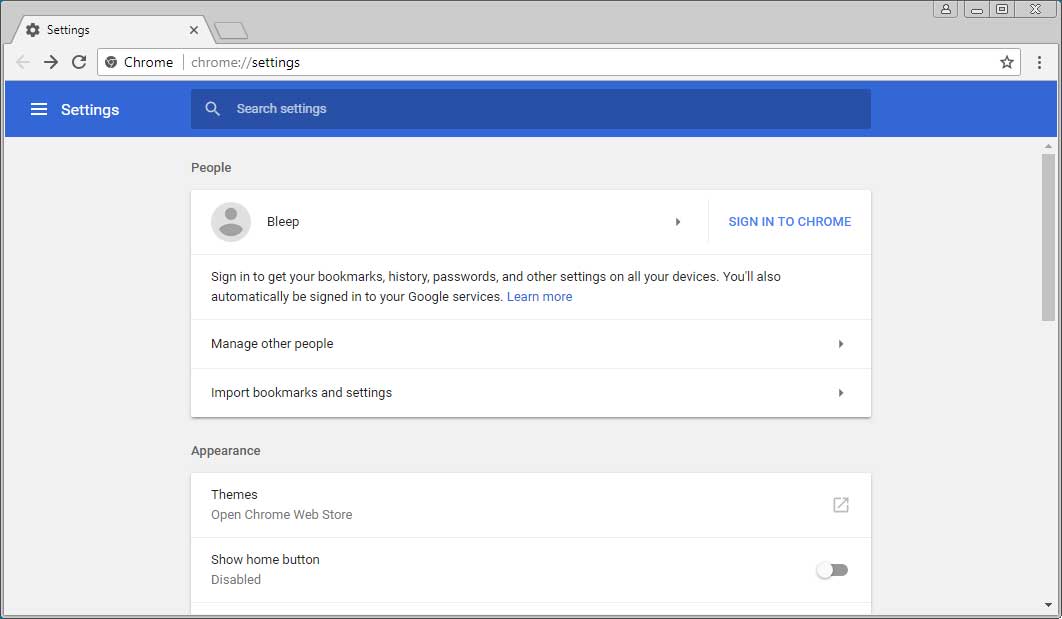Maximize the Chrome window
The width and height of the screenshot is (1062, 619).
(1002, 9)
